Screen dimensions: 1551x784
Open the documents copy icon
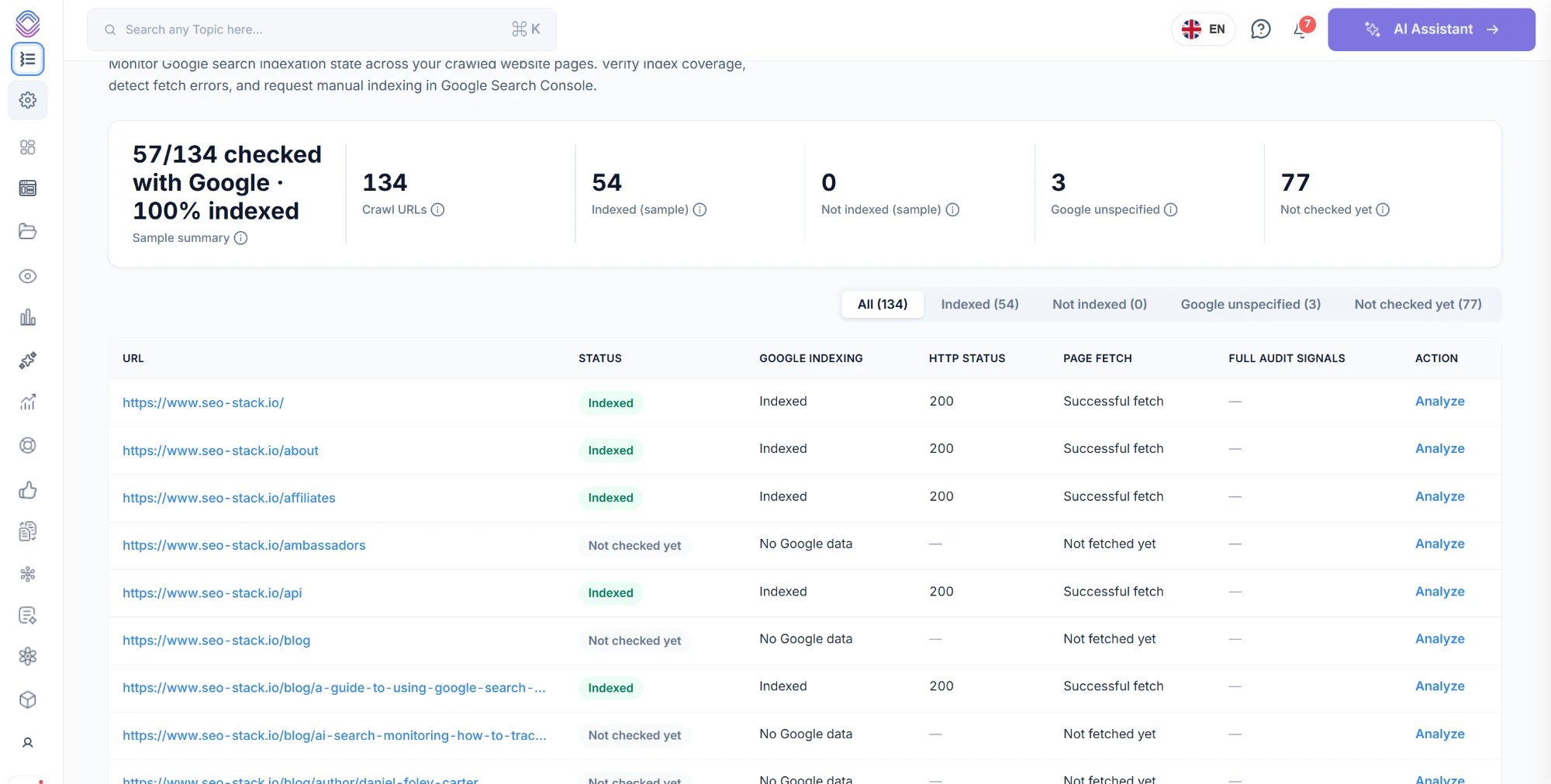[x=28, y=531]
